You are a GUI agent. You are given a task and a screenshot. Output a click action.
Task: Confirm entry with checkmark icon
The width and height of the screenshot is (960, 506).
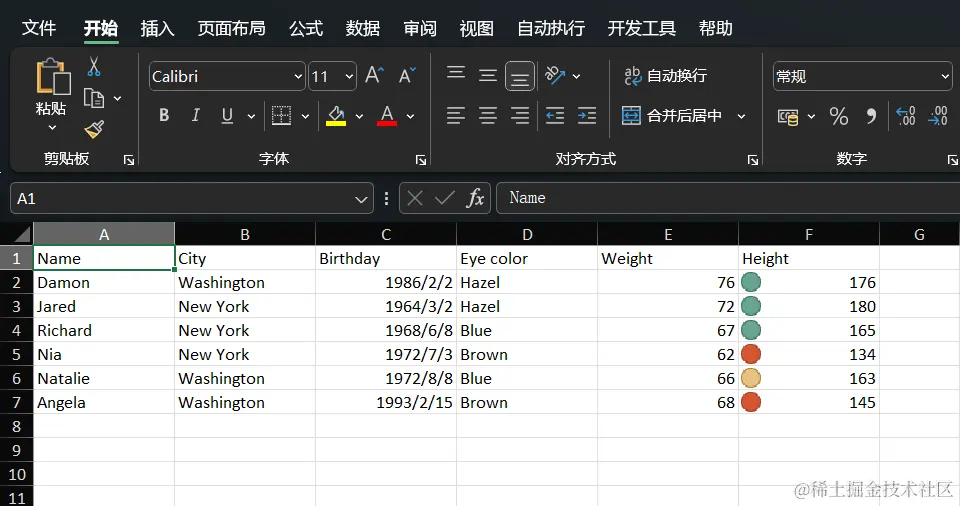click(x=444, y=198)
